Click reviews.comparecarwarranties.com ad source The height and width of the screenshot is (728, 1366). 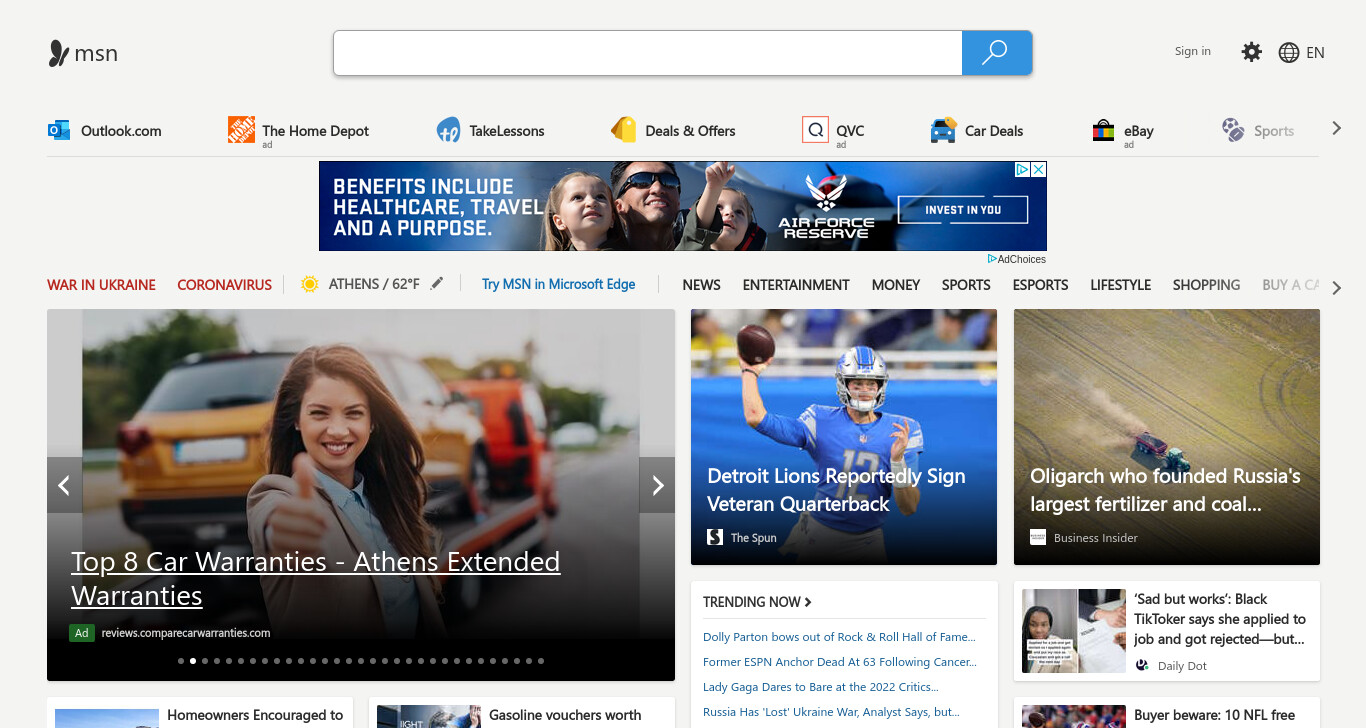(186, 633)
